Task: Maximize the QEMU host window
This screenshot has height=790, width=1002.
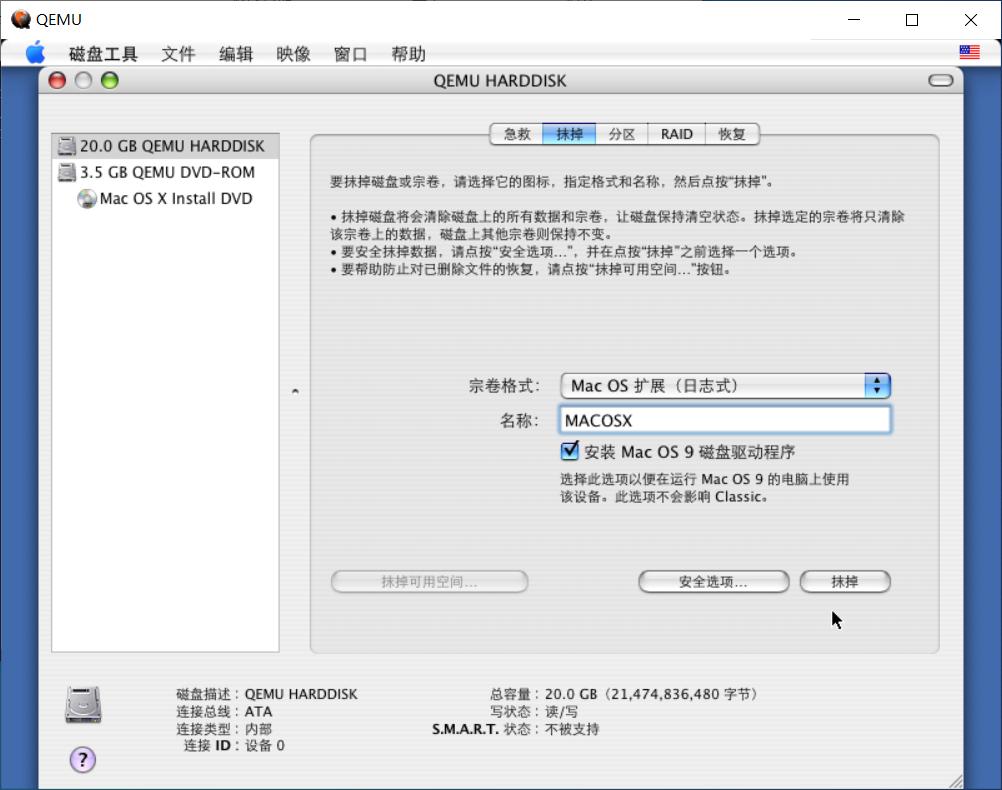Action: [x=912, y=20]
